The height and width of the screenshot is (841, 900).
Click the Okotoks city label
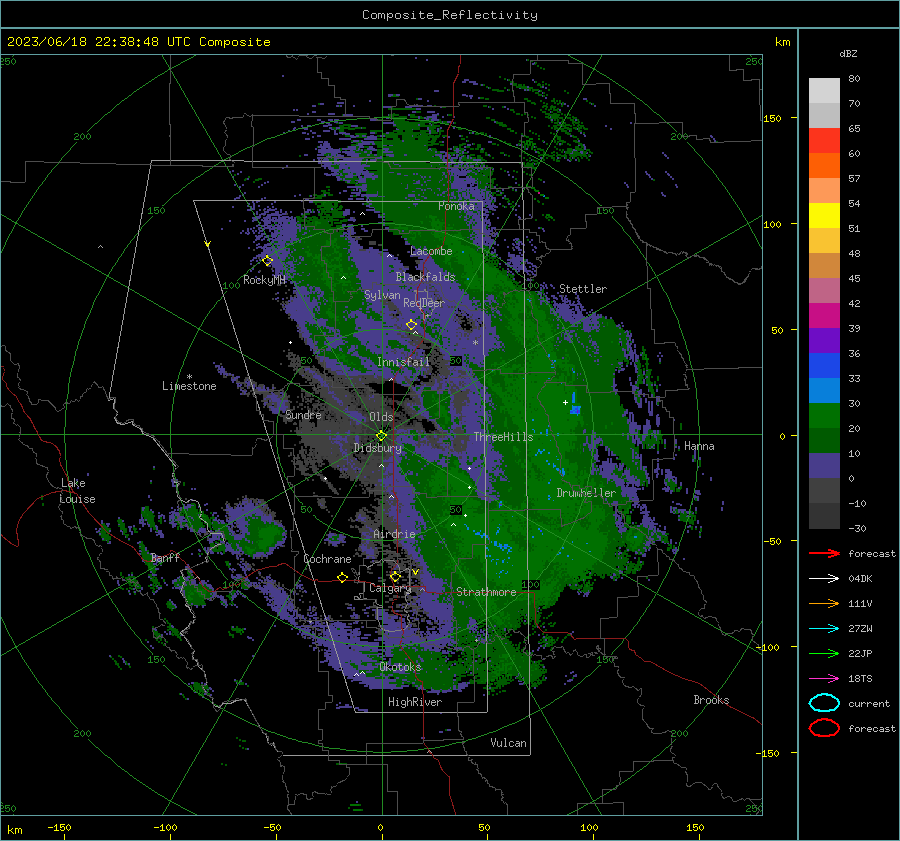point(401,667)
